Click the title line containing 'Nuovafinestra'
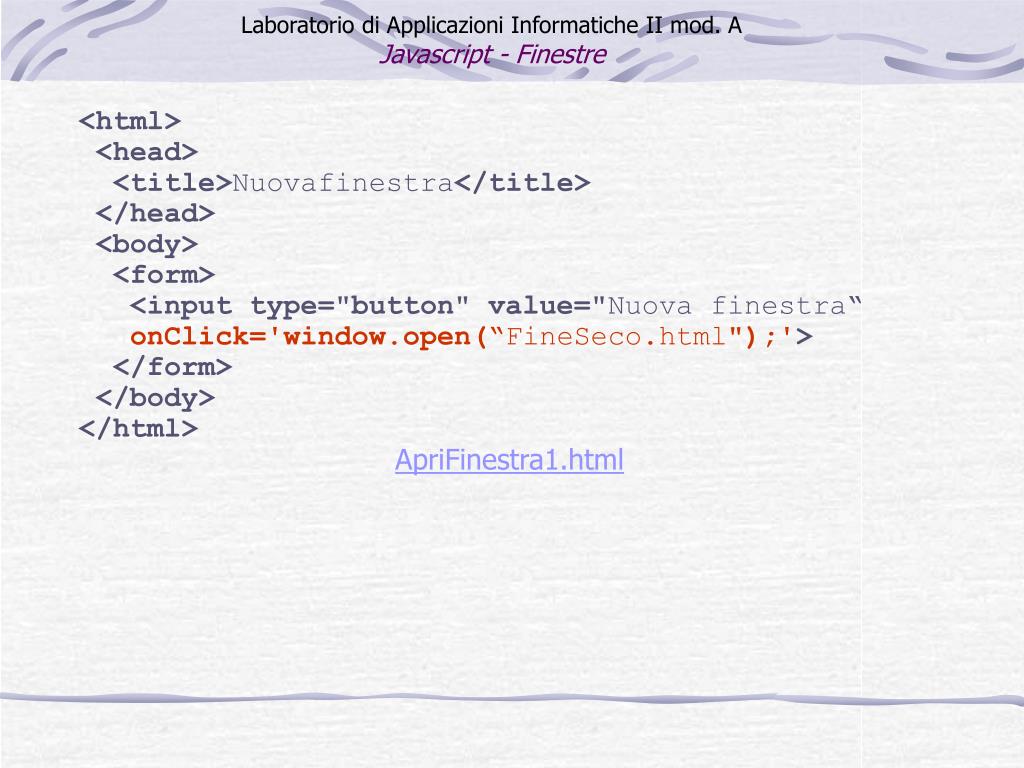Viewport: 1024px width, 768px height. (x=351, y=183)
